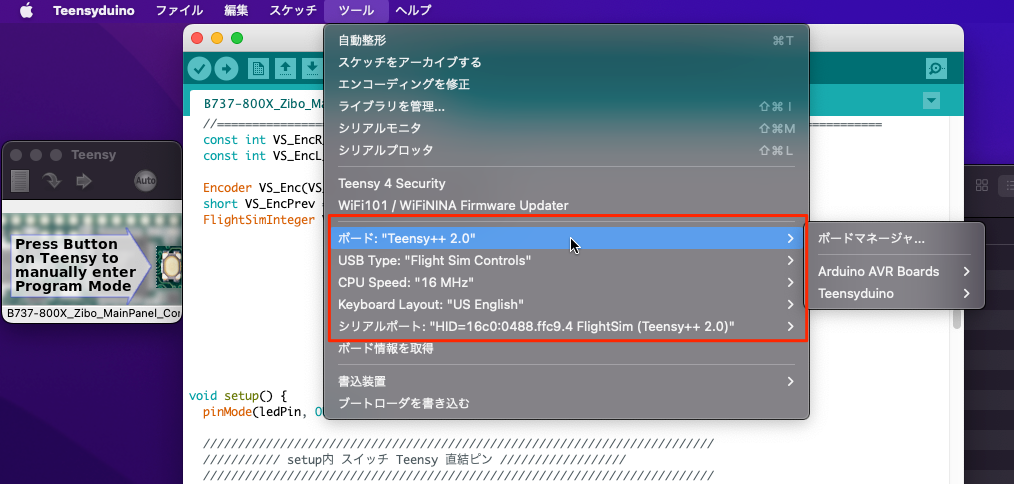Select 自動整形 menu entry
The width and height of the screenshot is (1014, 484).
[x=566, y=40]
